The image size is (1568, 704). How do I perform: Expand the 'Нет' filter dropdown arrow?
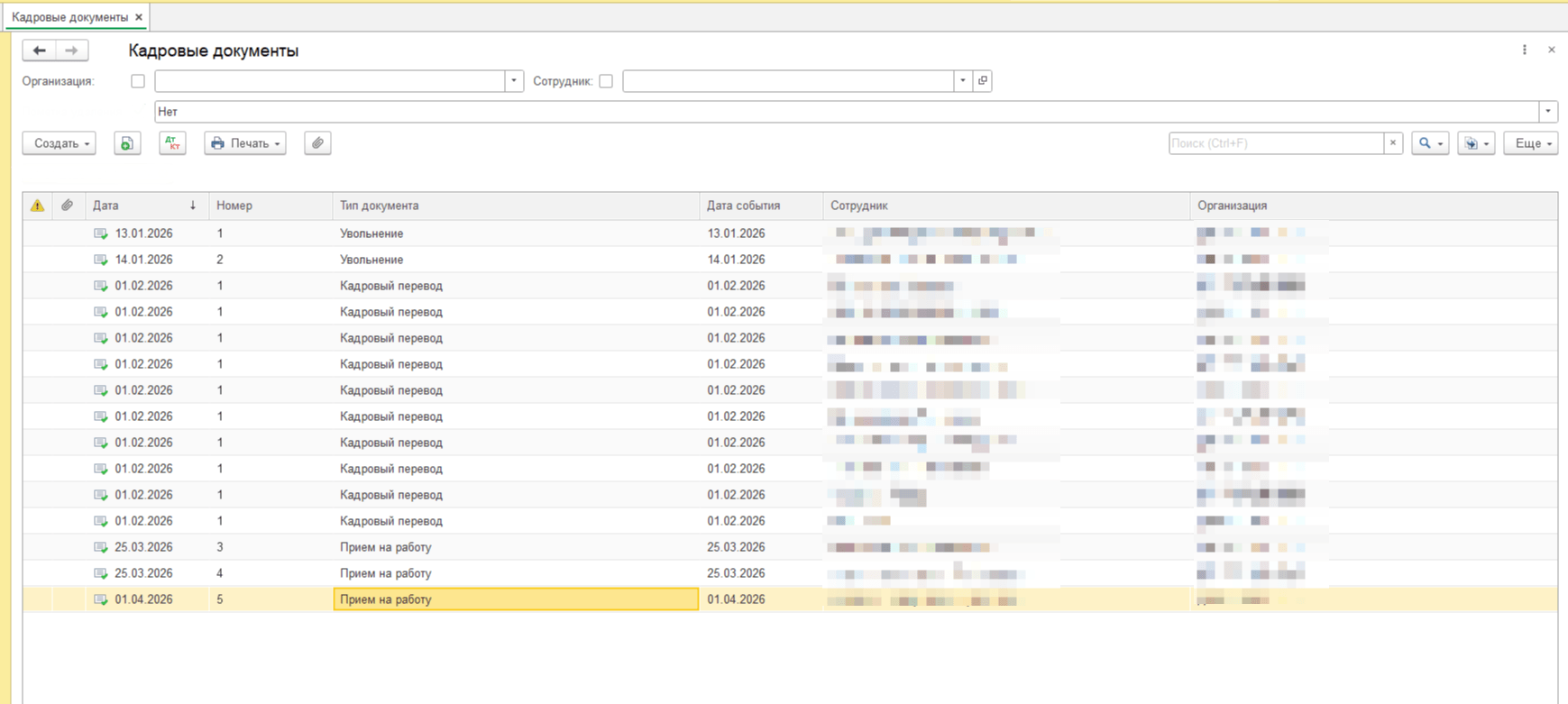(x=1548, y=112)
